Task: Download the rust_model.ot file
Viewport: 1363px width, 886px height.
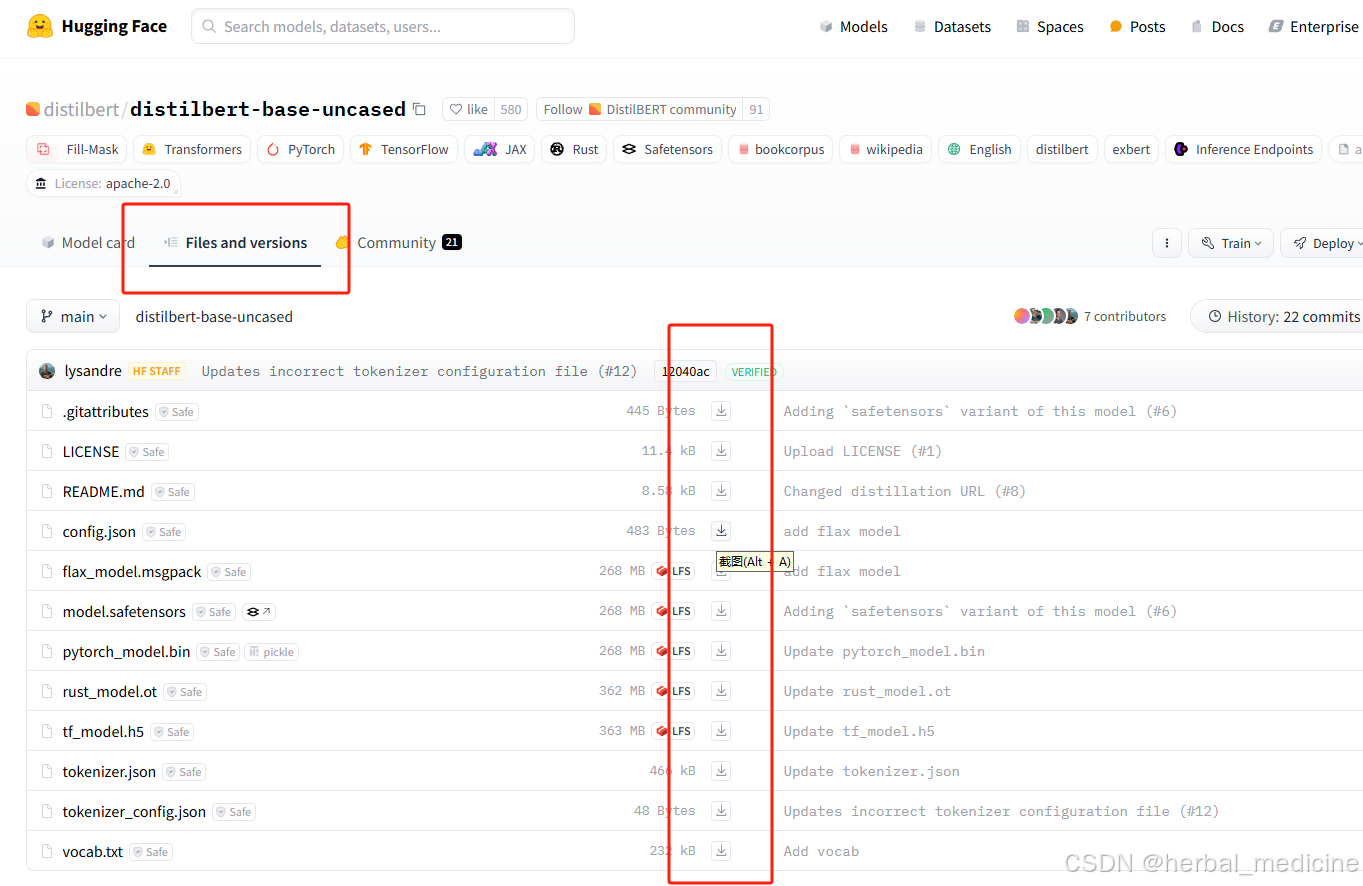Action: [721, 691]
